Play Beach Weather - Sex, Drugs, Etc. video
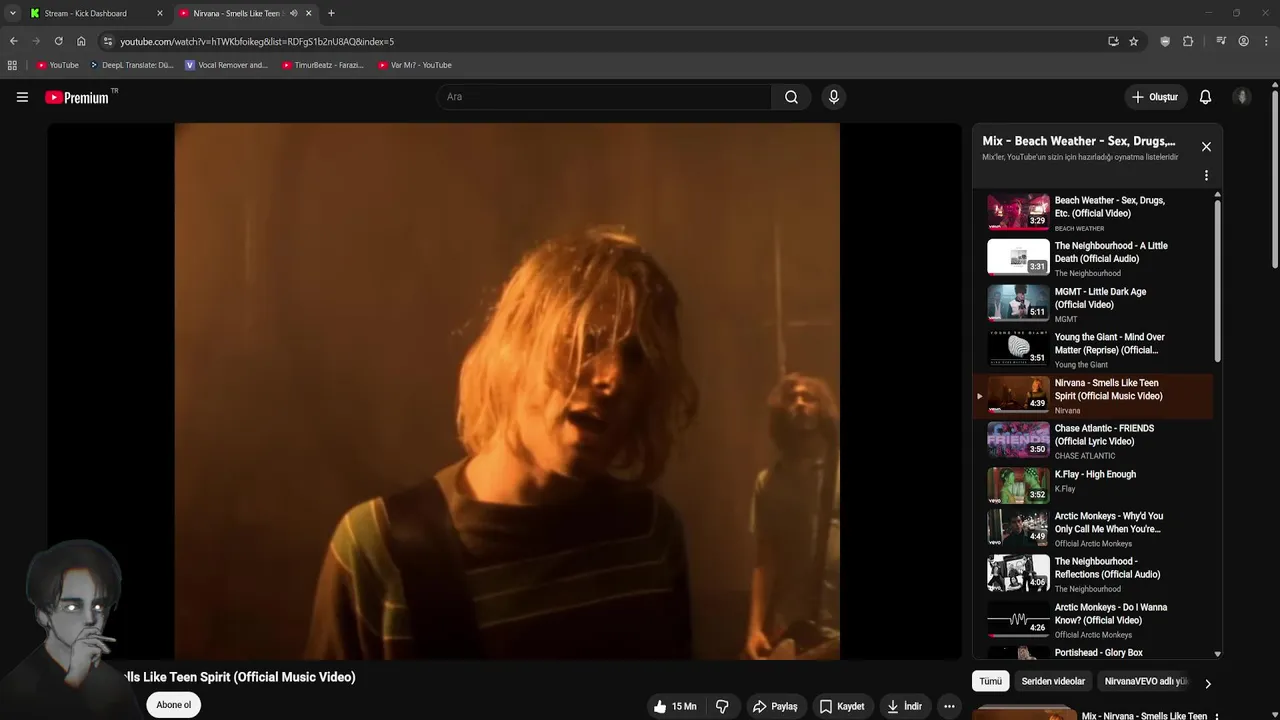The width and height of the screenshot is (1280, 720). pyautogui.click(x=1094, y=213)
